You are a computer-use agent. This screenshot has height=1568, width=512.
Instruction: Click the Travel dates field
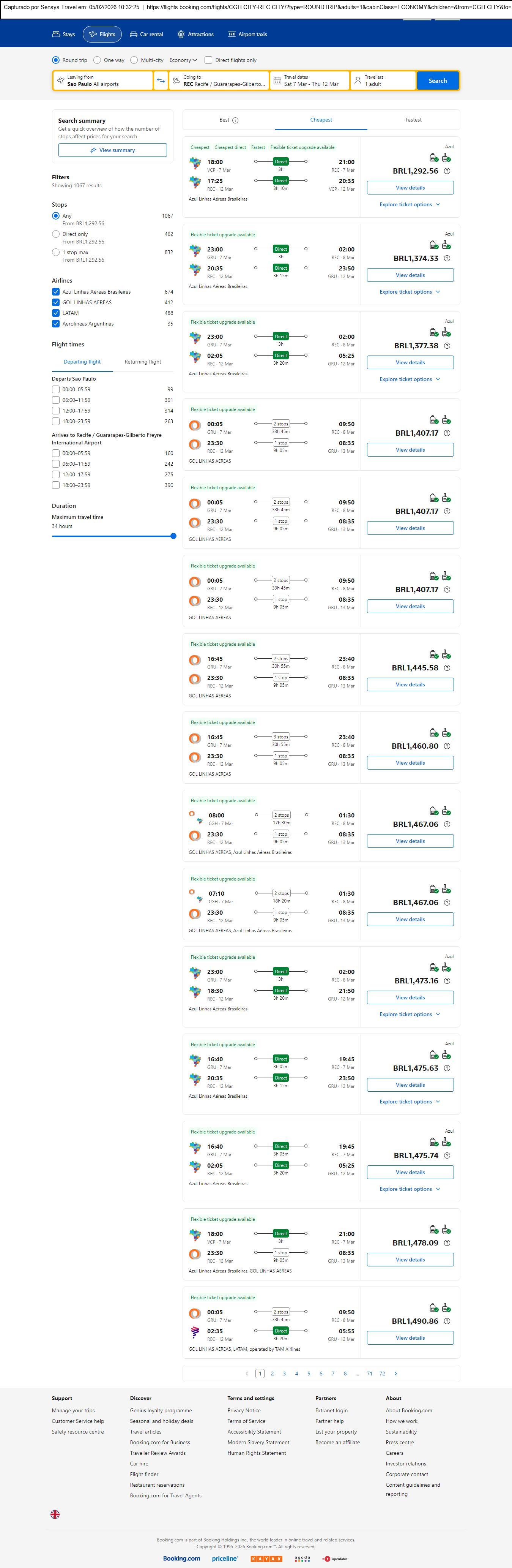(x=310, y=81)
